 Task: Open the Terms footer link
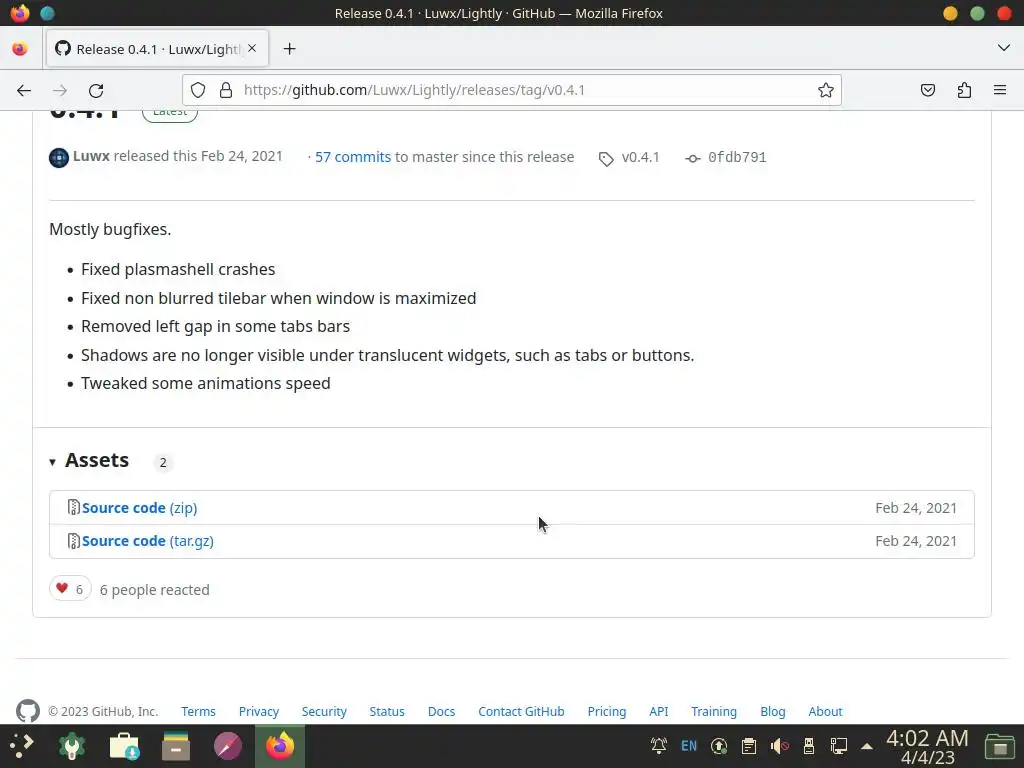(x=199, y=712)
